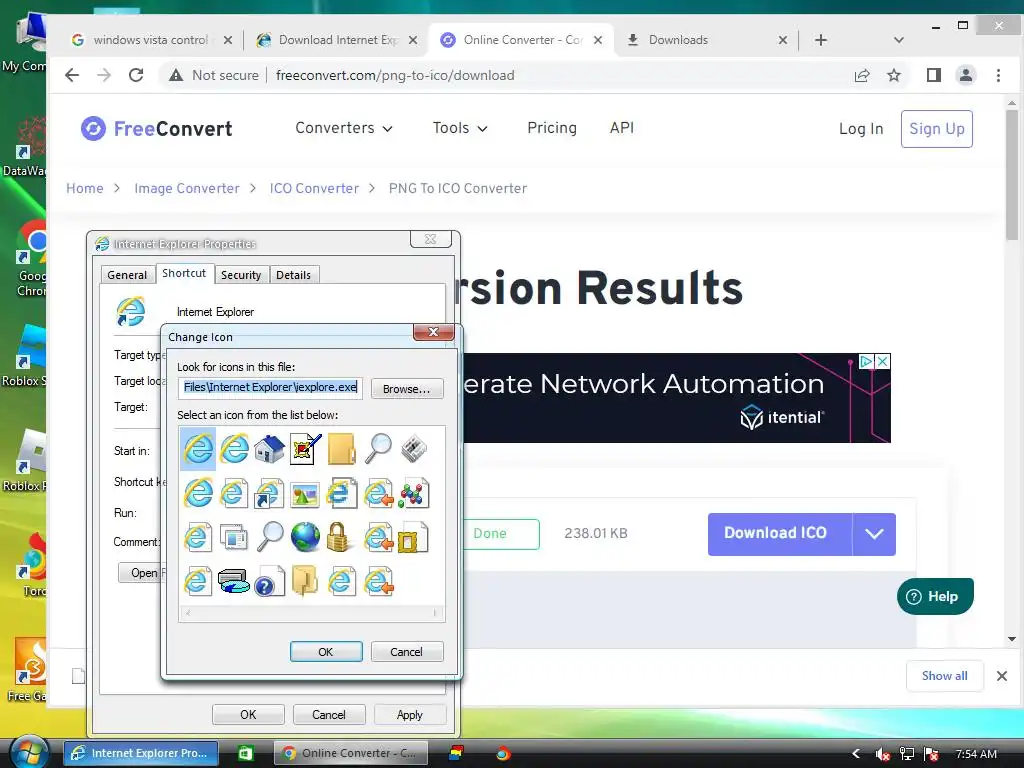Choose the IE page with shortcut arrow icon
Screen dimensions: 1024x768
[x=269, y=494]
